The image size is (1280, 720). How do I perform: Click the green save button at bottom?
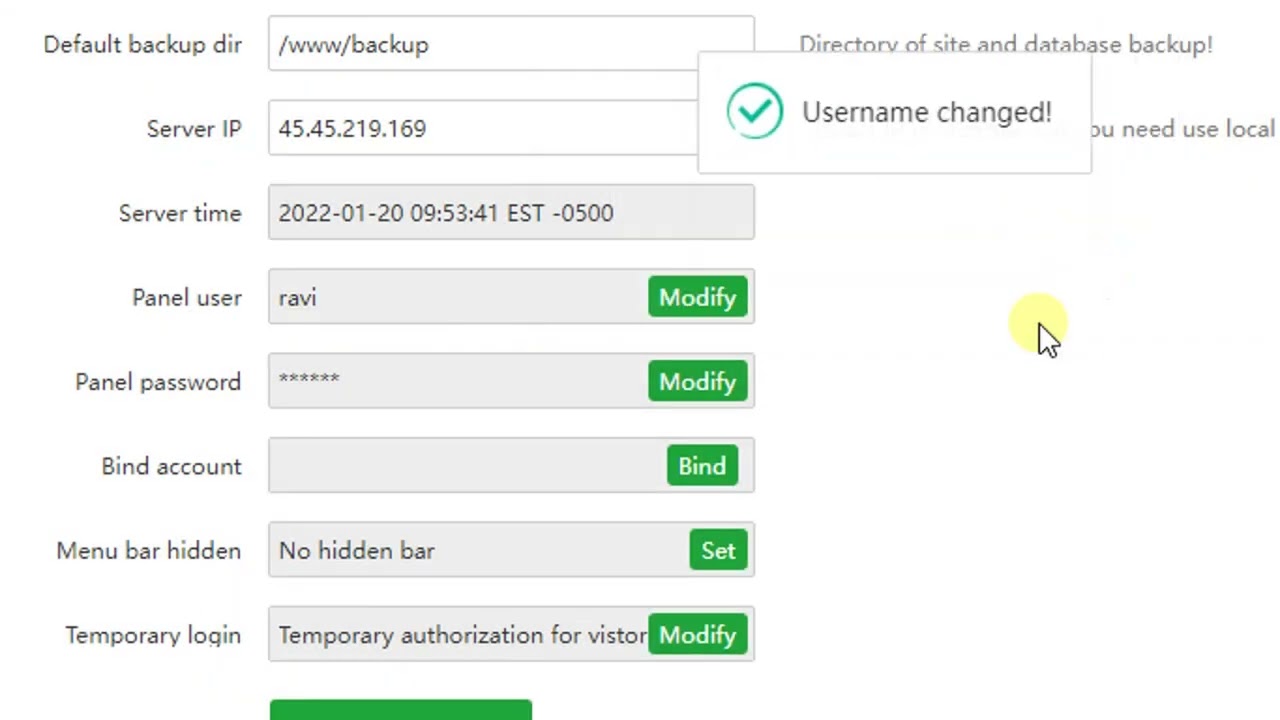click(400, 710)
